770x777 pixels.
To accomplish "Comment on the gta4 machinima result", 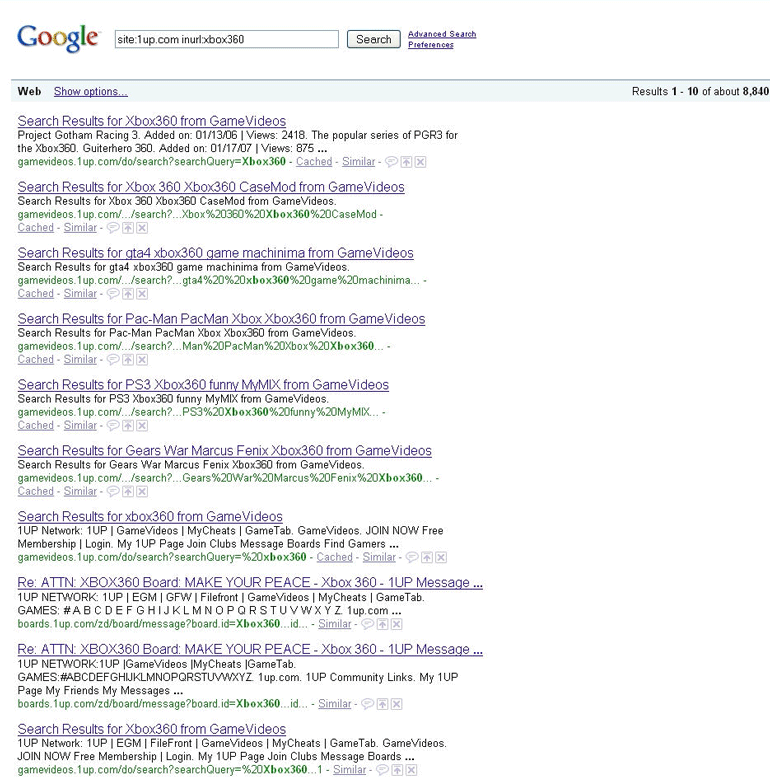I will (x=113, y=293).
